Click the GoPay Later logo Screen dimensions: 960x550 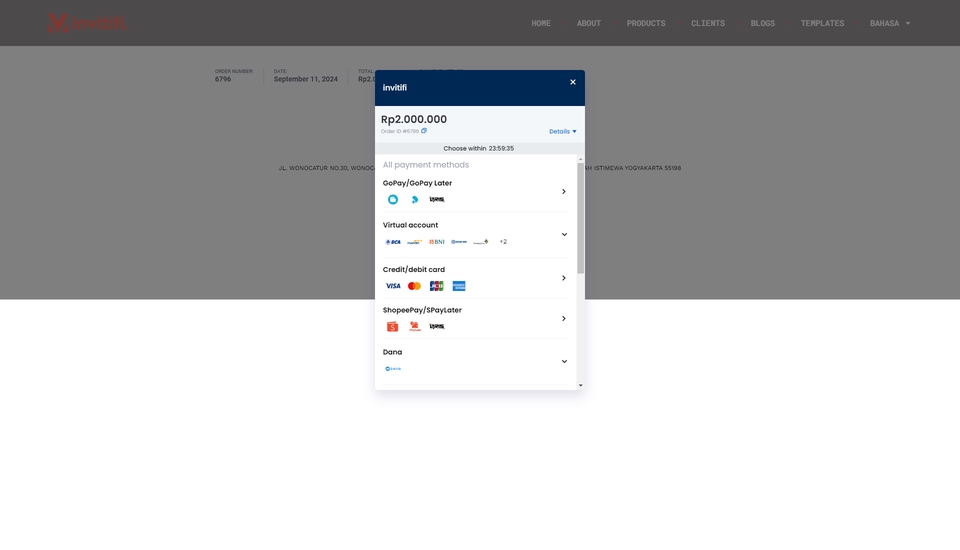pos(414,200)
